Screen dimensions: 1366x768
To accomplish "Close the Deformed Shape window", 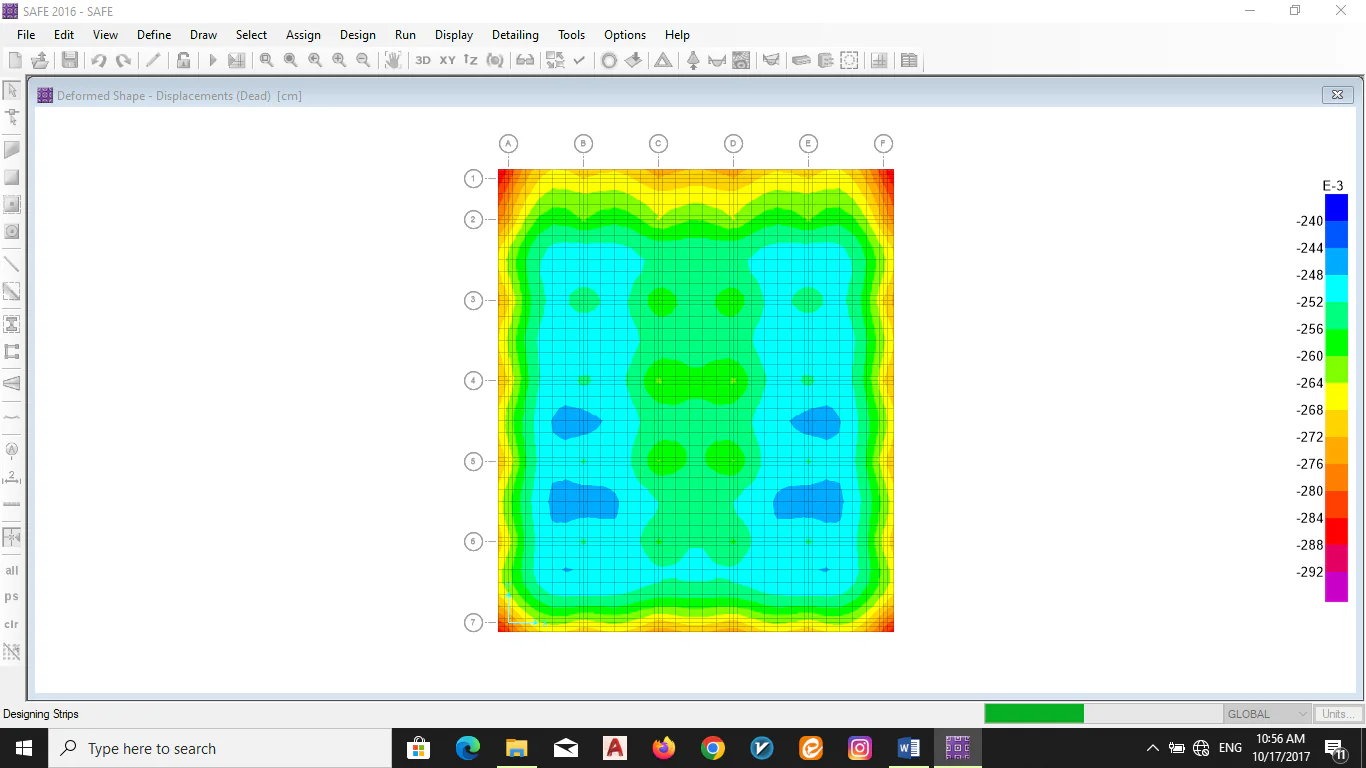I will (1337, 95).
